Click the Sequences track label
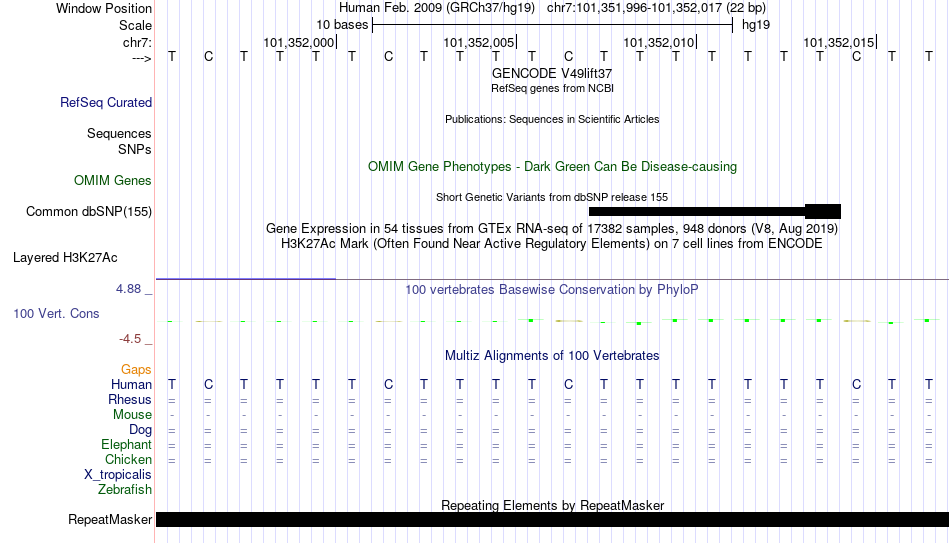This screenshot has height=543, width=950. [x=119, y=133]
